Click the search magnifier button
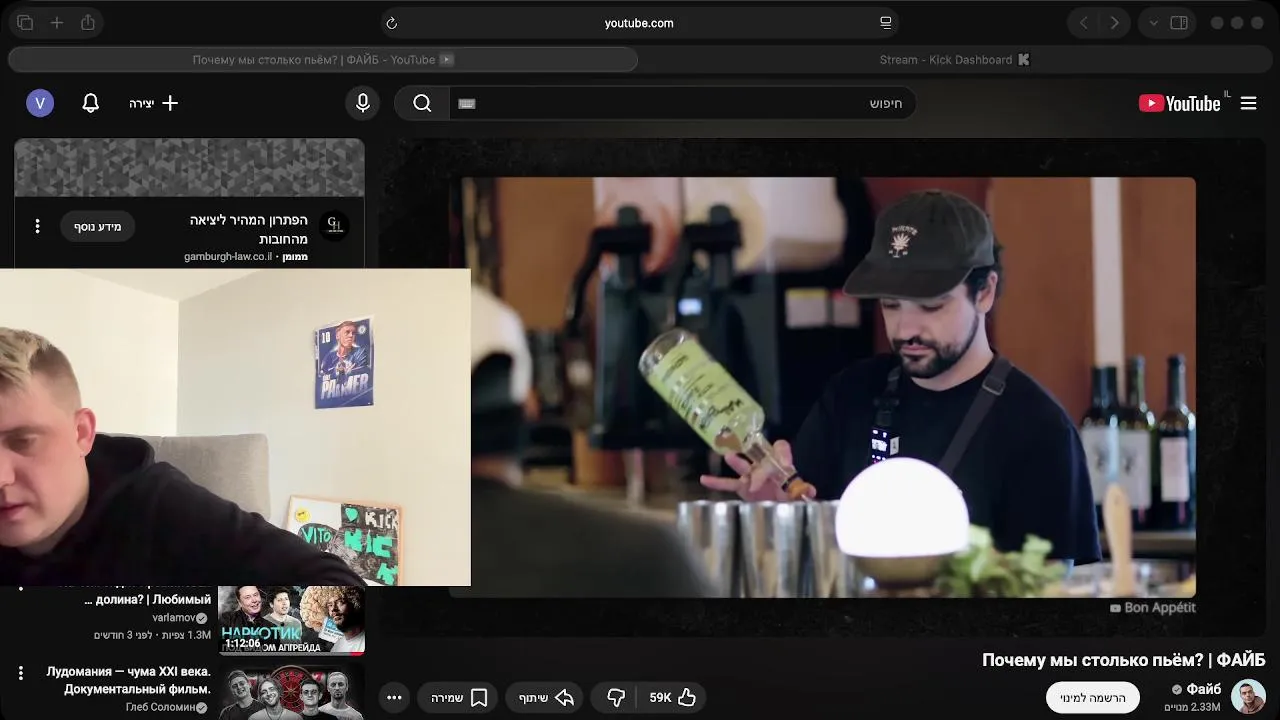This screenshot has width=1280, height=720. [x=422, y=103]
